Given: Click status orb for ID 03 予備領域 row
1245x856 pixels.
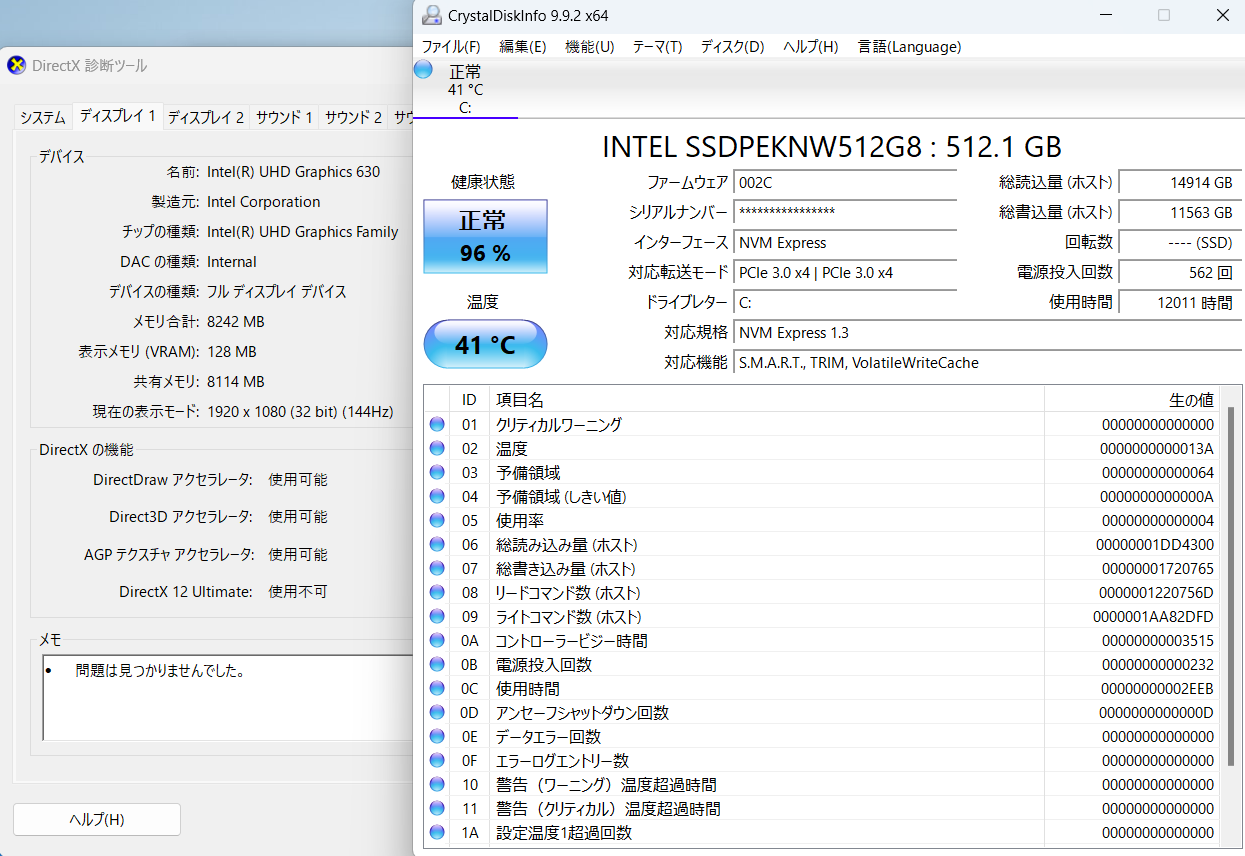Looking at the screenshot, I should point(437,472).
